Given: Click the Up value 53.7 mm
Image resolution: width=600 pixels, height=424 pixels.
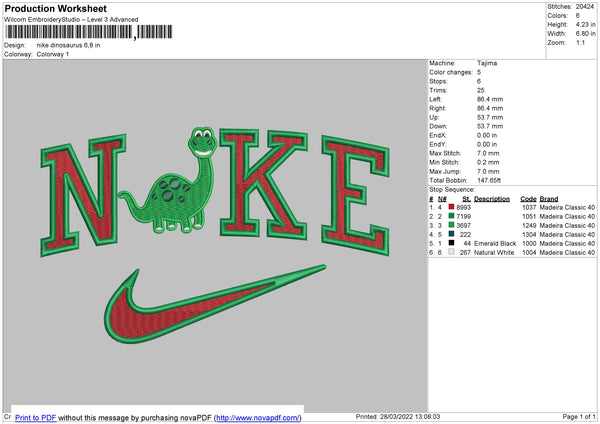Looking at the screenshot, I should pos(490,117).
